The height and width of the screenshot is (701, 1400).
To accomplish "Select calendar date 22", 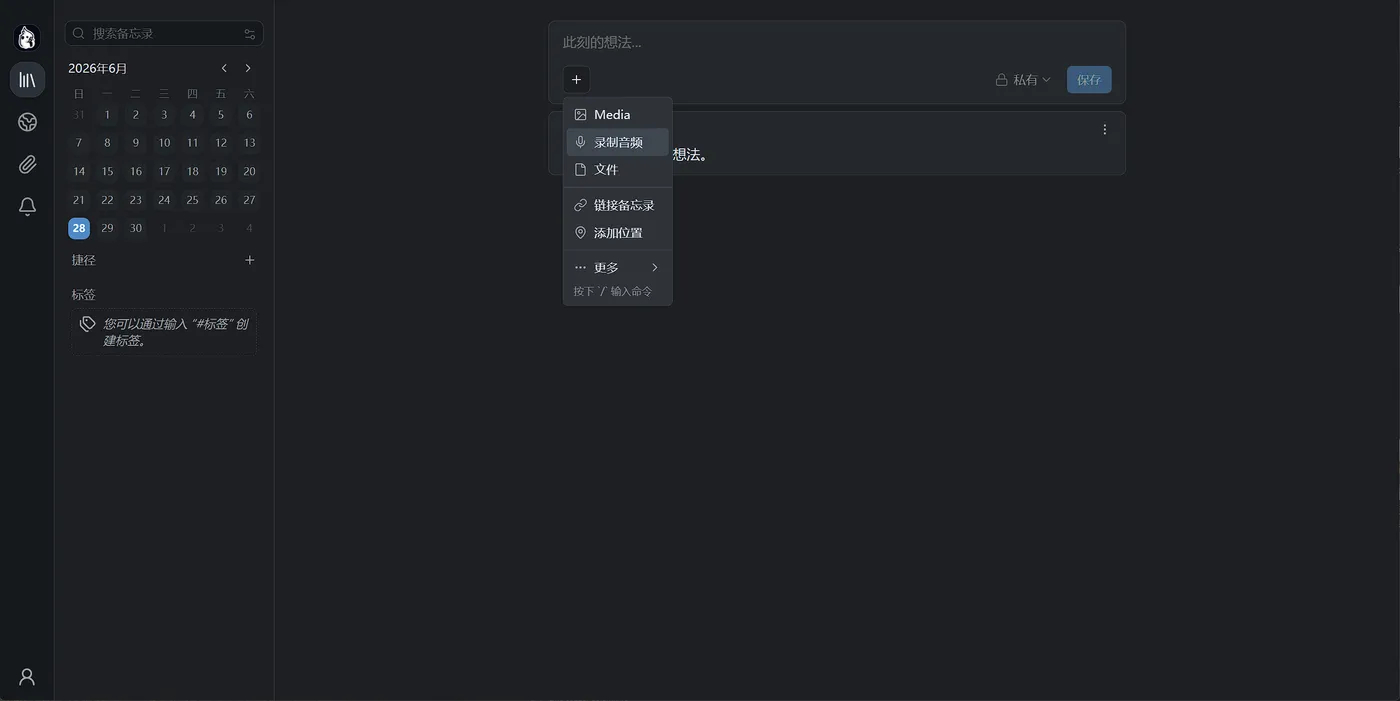I will coord(107,200).
